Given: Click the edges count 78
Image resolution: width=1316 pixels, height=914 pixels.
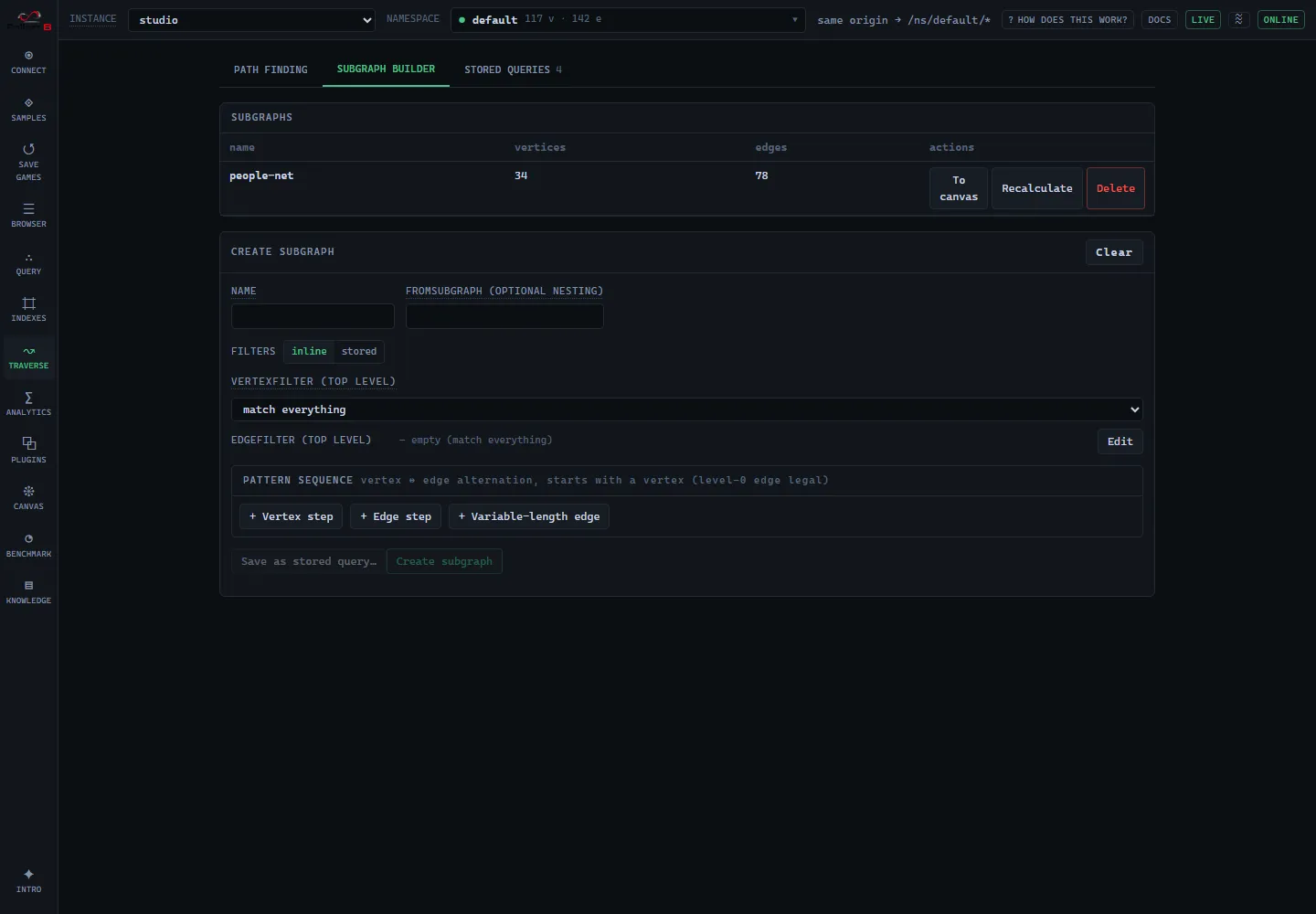Looking at the screenshot, I should pos(761,175).
